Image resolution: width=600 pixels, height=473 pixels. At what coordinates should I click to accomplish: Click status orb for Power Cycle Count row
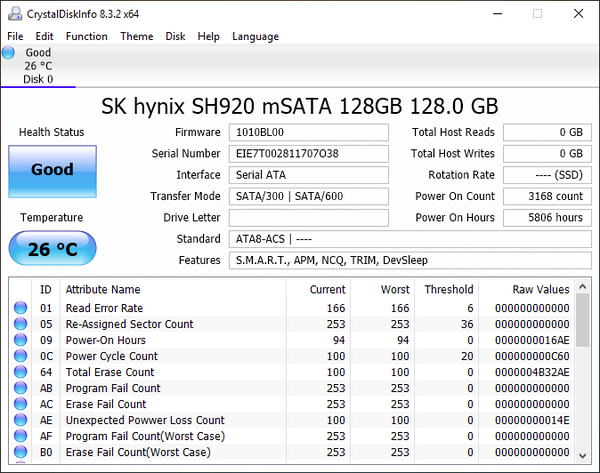21,356
